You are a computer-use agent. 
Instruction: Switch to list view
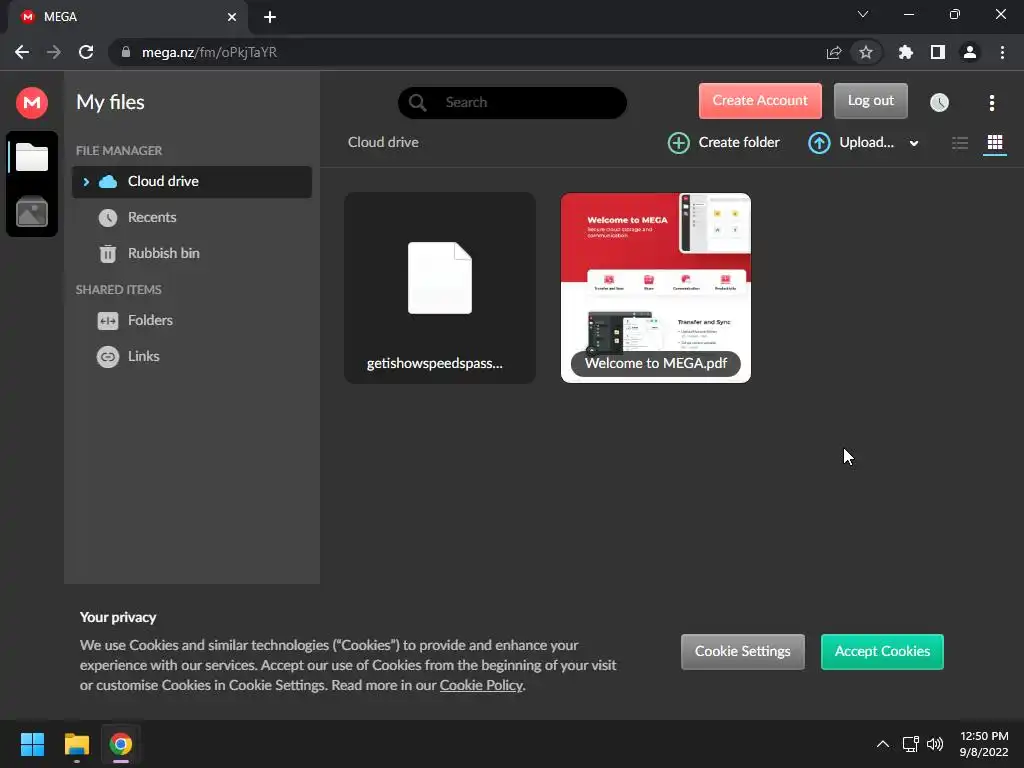pos(959,142)
